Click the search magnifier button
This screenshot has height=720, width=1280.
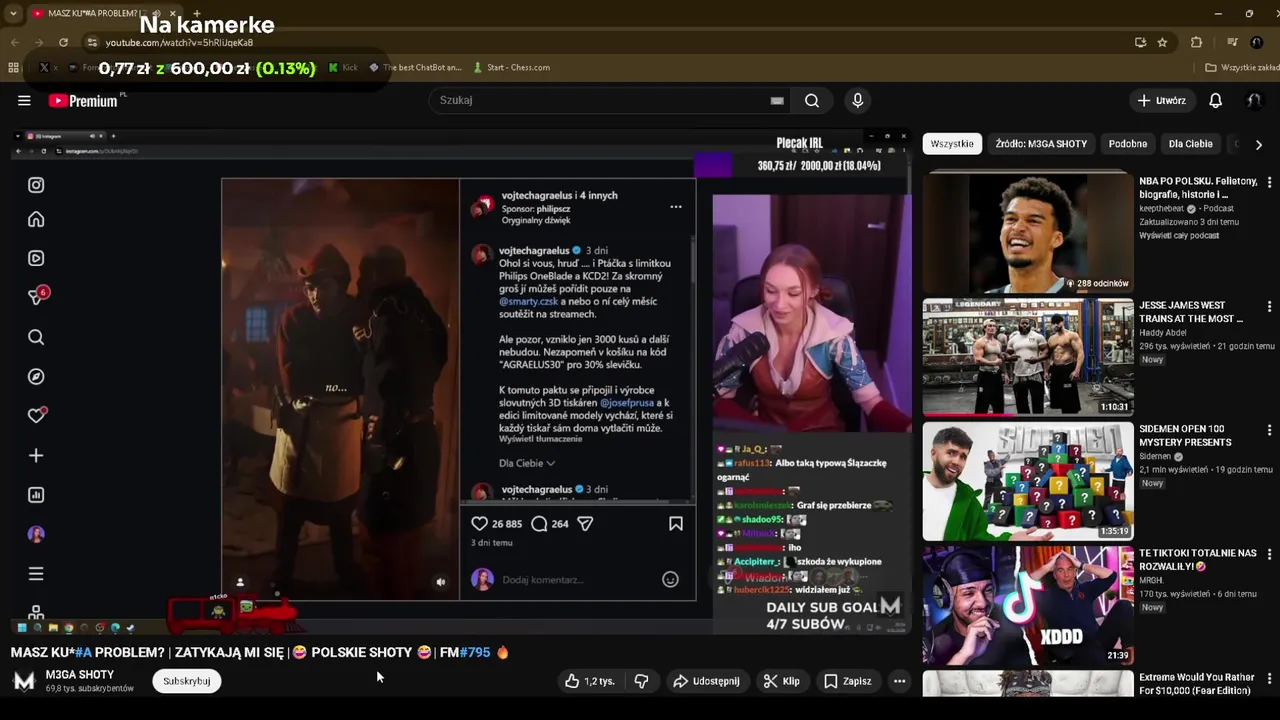pos(812,100)
